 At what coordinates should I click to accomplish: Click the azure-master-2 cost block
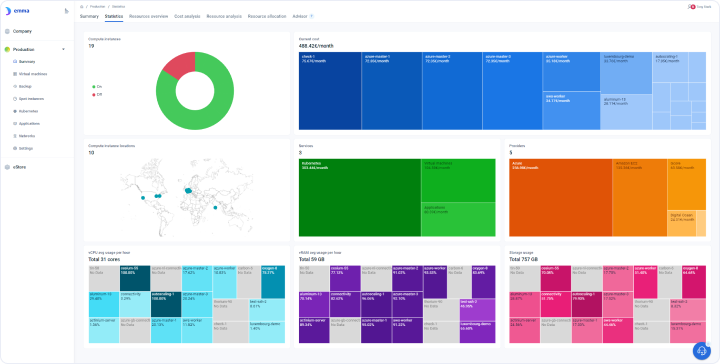coord(452,91)
